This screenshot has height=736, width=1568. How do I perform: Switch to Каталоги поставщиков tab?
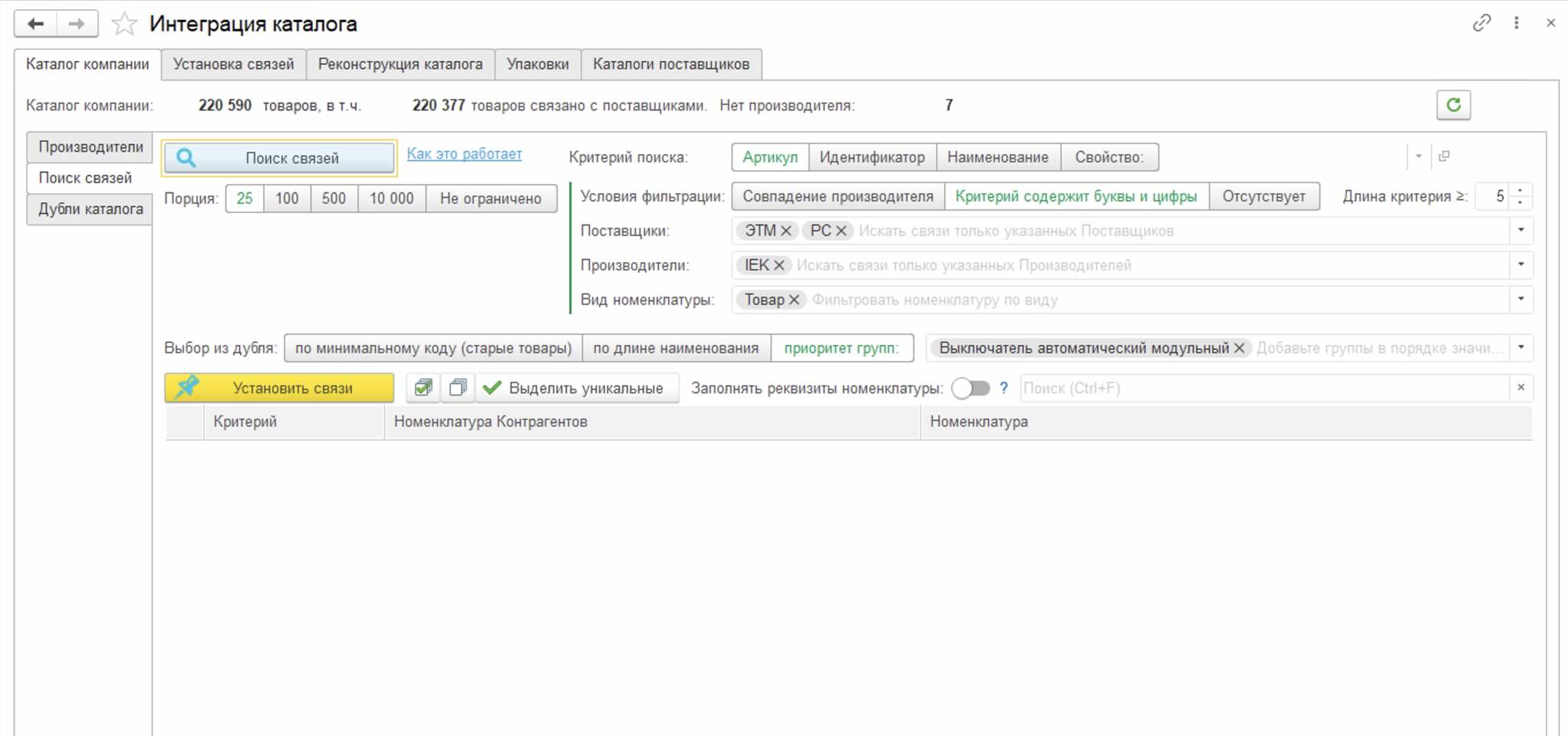[x=671, y=64]
